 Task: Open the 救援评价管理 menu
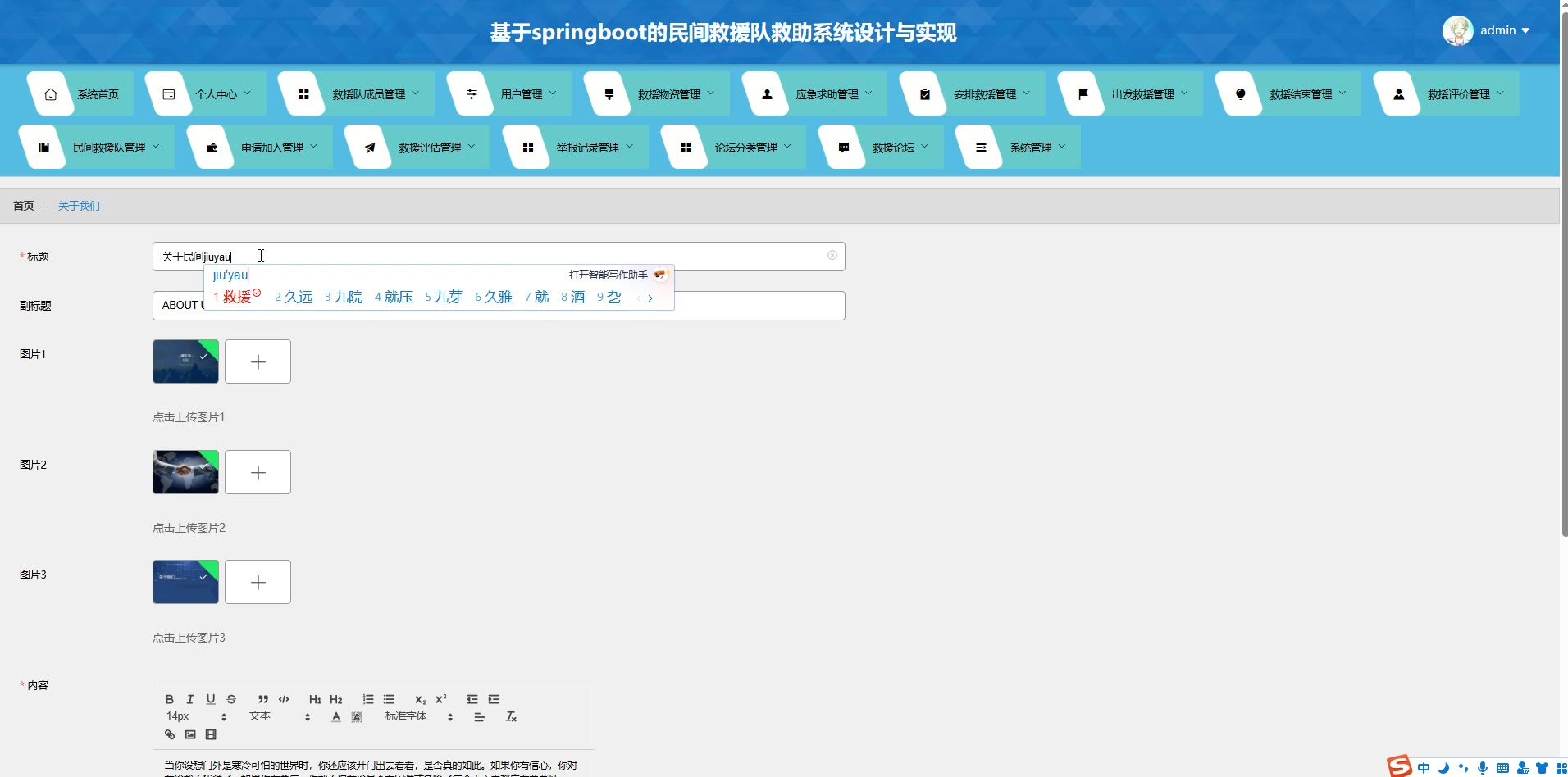click(1447, 93)
